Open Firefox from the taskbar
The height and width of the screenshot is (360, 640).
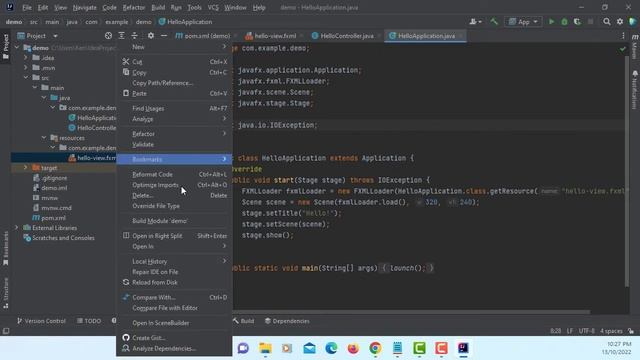coord(353,348)
